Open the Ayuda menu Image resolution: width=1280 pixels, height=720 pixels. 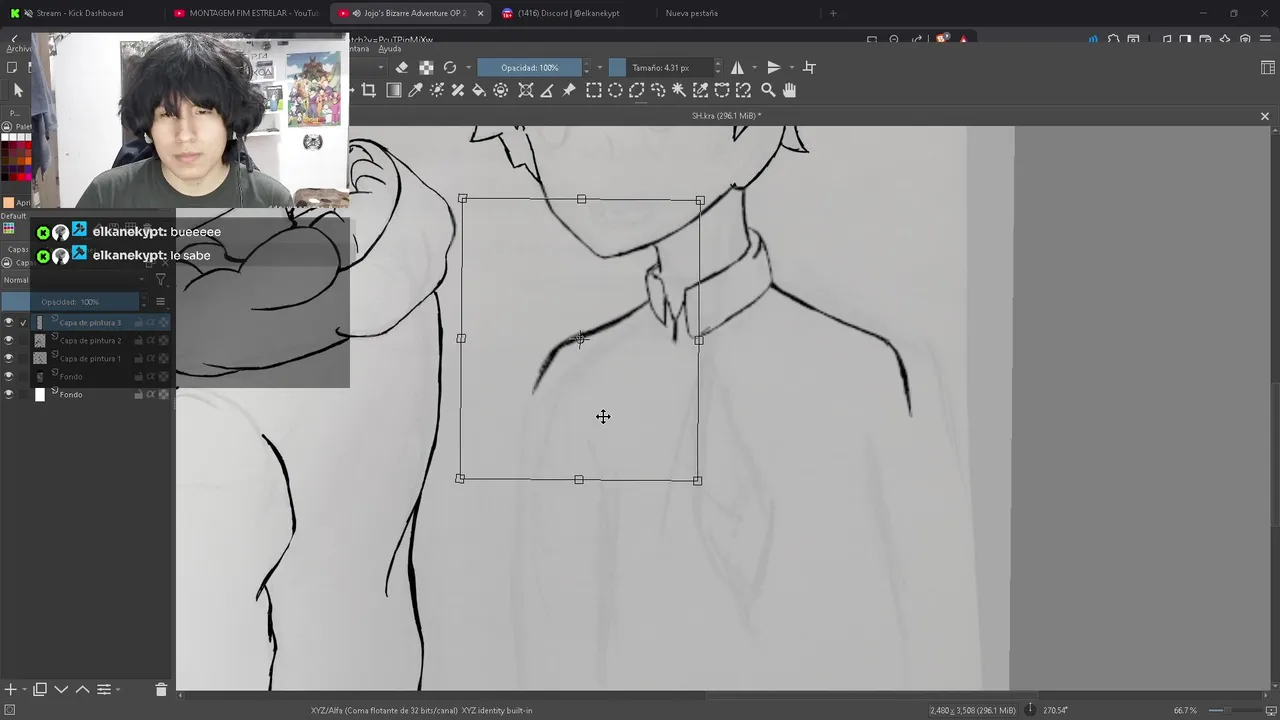click(390, 48)
